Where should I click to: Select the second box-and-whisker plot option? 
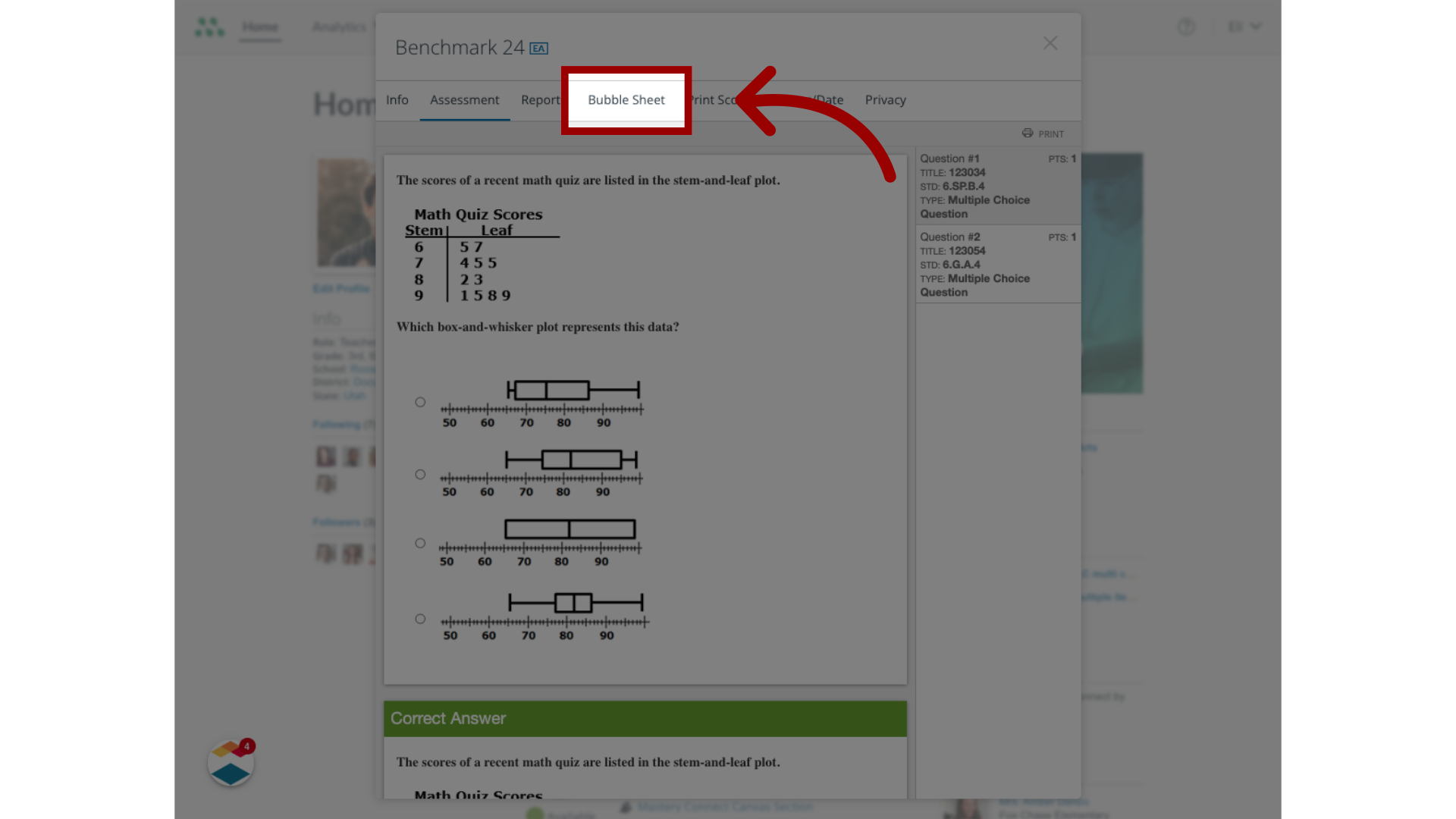point(420,473)
